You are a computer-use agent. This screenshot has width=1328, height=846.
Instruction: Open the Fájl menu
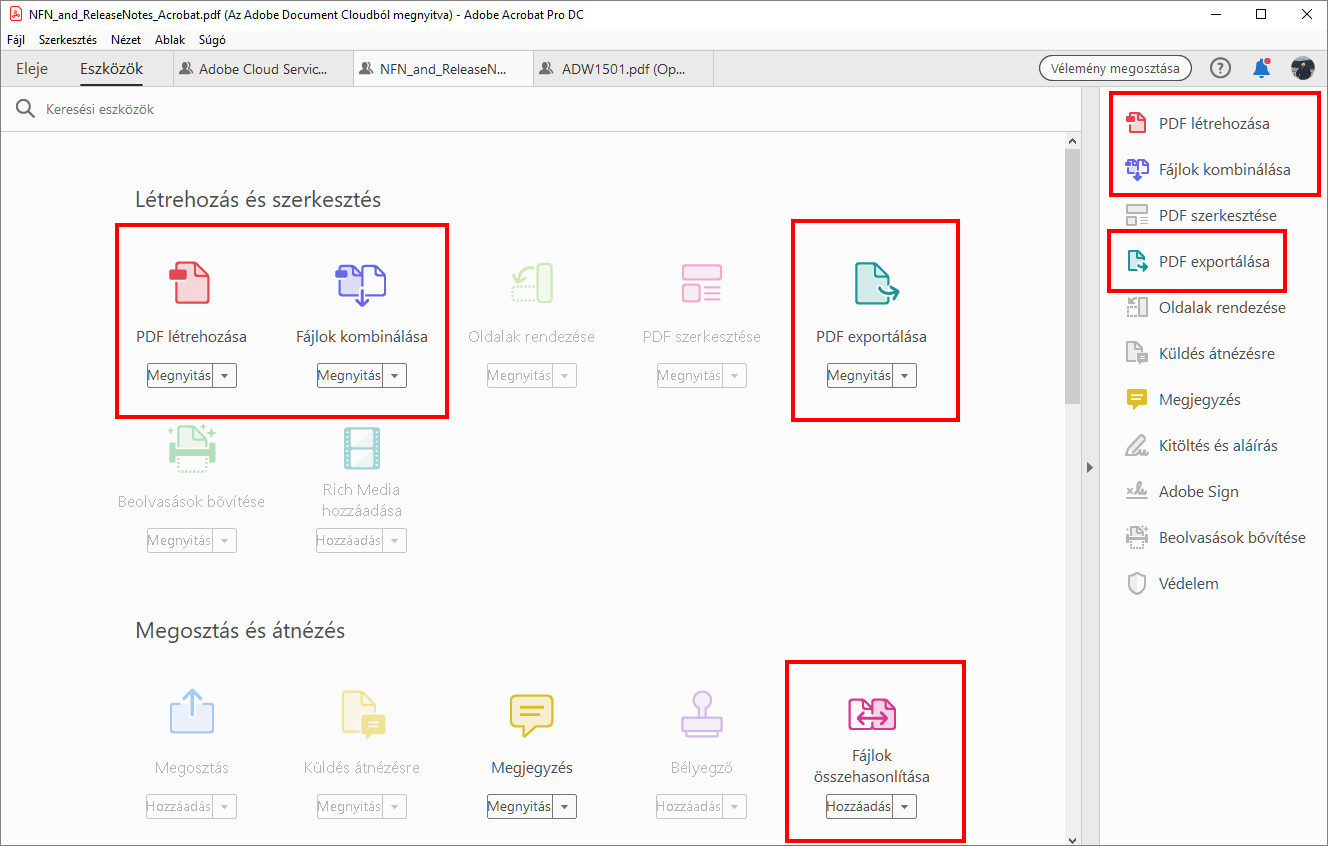(16, 40)
